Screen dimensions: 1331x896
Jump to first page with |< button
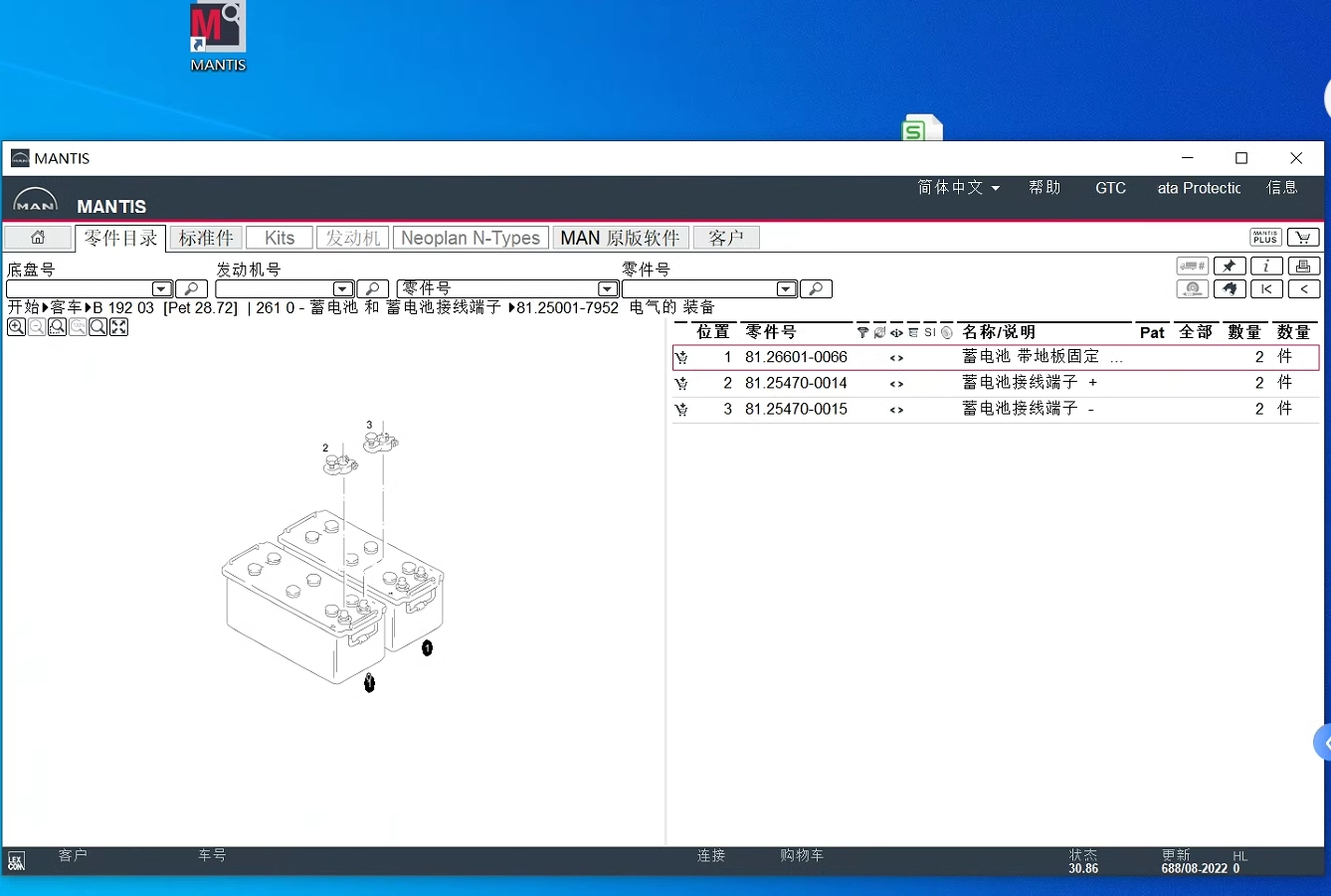[x=1266, y=288]
